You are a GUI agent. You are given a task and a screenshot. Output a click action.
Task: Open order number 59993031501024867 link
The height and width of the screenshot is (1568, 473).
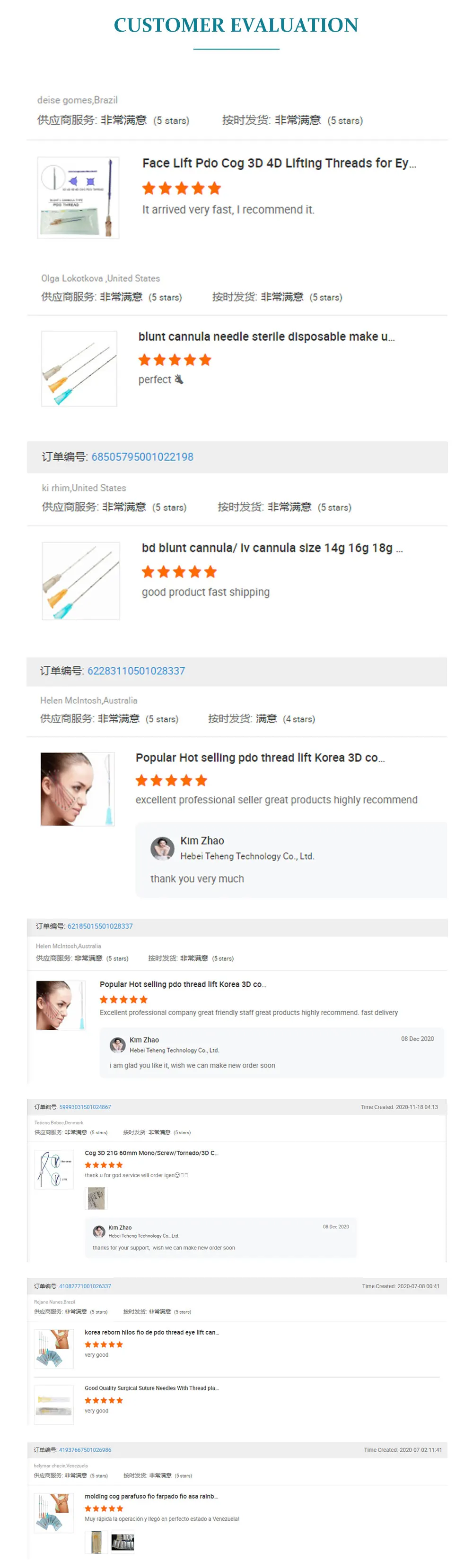click(85, 1107)
